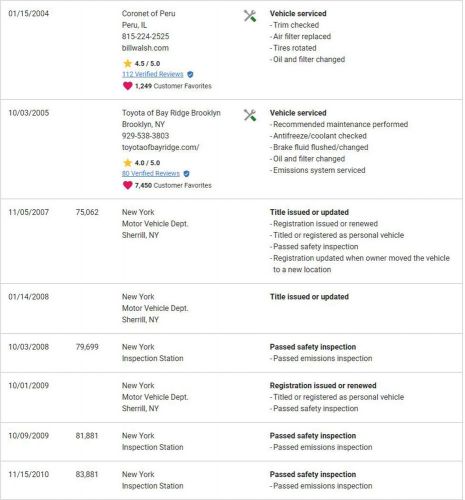Viewport: 465px width, 500px height.
Task: Click the heart icon next to 1,249 Customer Favorites
Action: tap(127, 86)
